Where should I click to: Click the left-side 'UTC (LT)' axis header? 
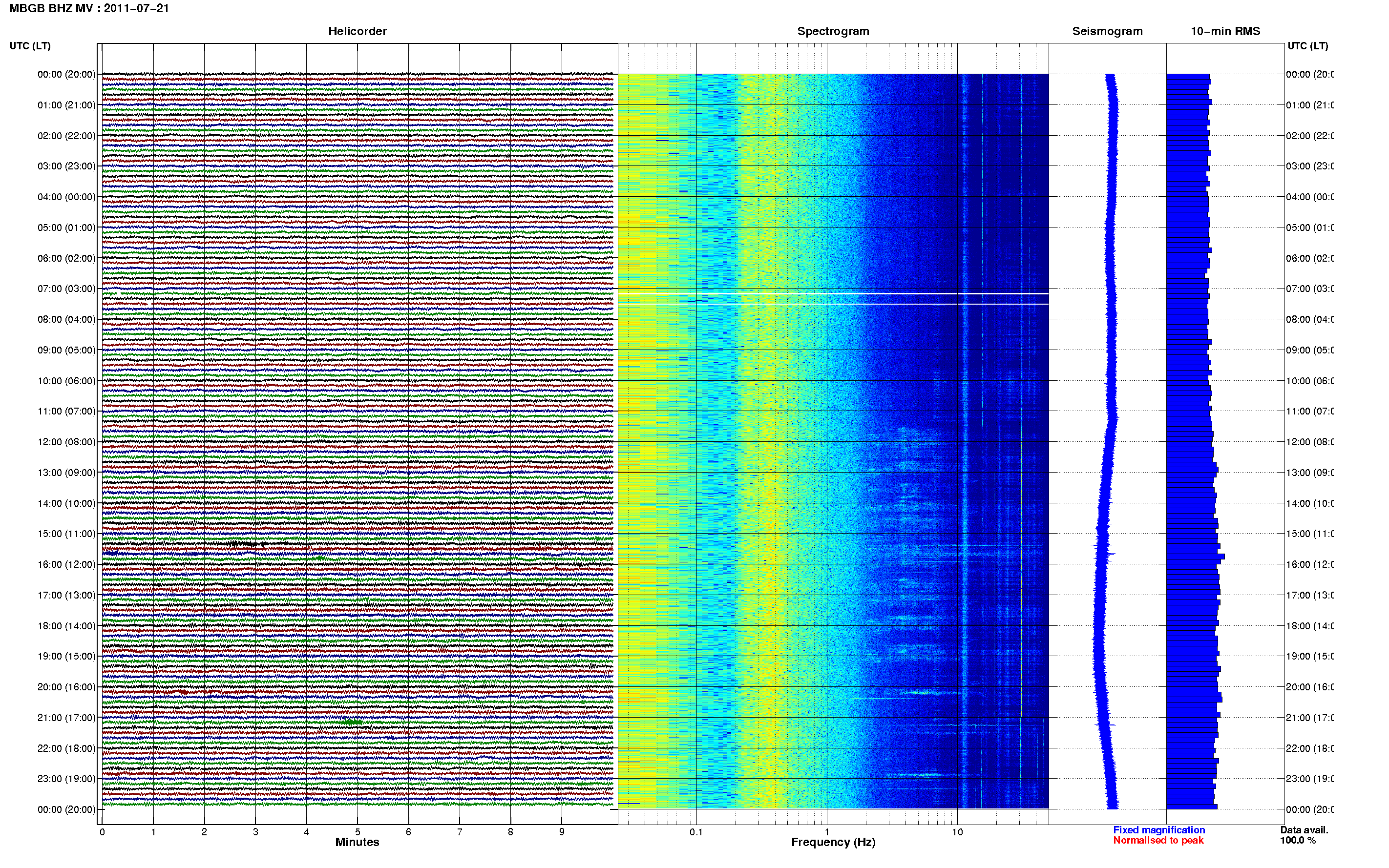(x=30, y=46)
